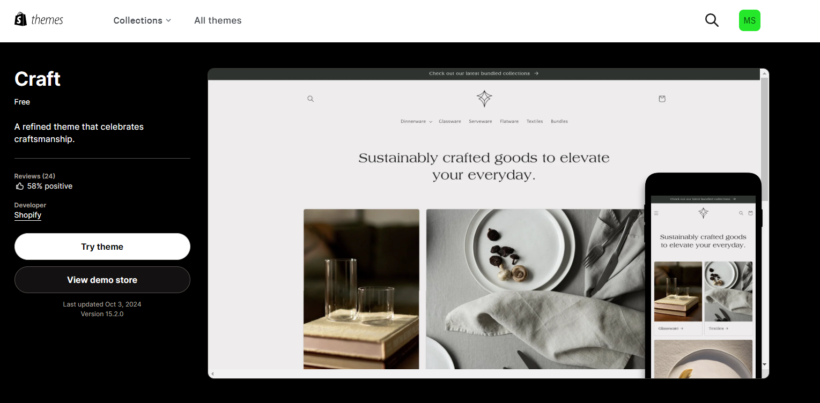Select Glassware in the preview navigation
The height and width of the screenshot is (403, 820).
[x=449, y=121]
